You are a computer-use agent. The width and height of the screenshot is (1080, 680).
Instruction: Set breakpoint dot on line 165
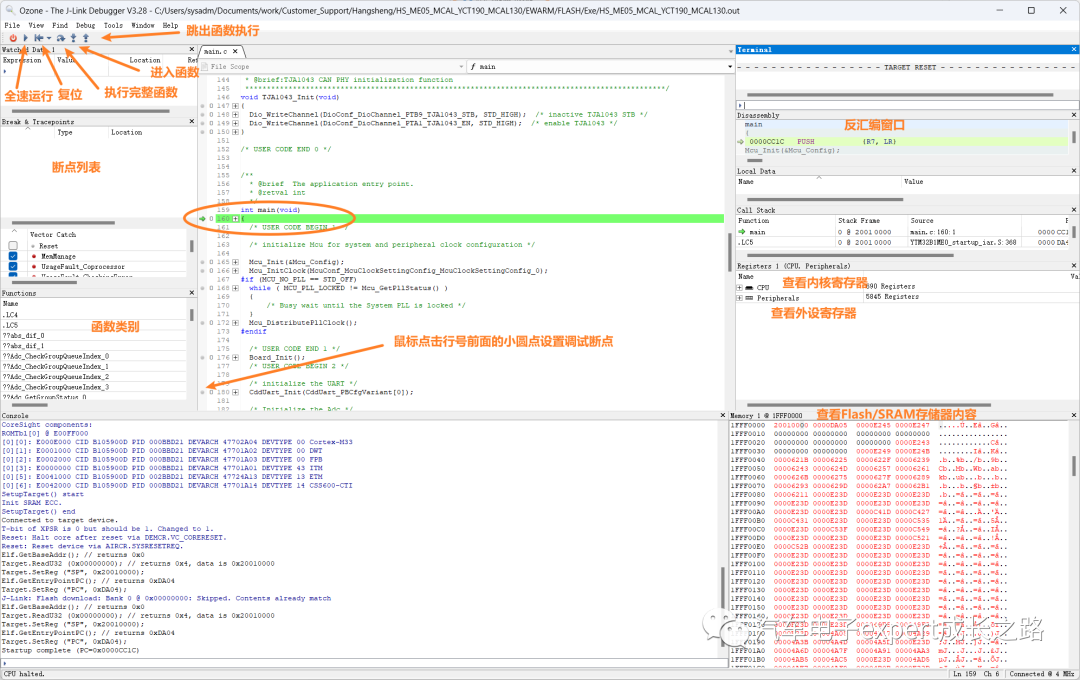click(202, 262)
